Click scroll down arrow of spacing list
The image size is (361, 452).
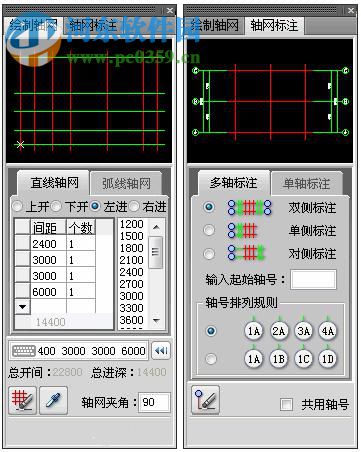coord(156,320)
